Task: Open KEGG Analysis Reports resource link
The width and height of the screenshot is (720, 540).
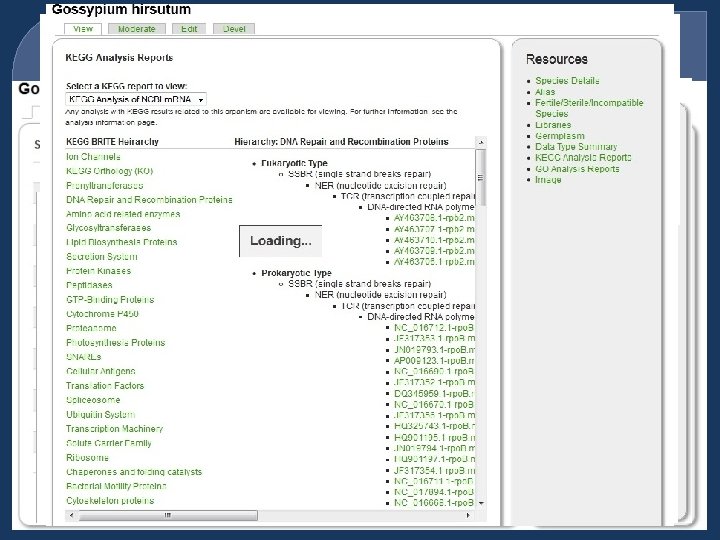Action: [583, 158]
